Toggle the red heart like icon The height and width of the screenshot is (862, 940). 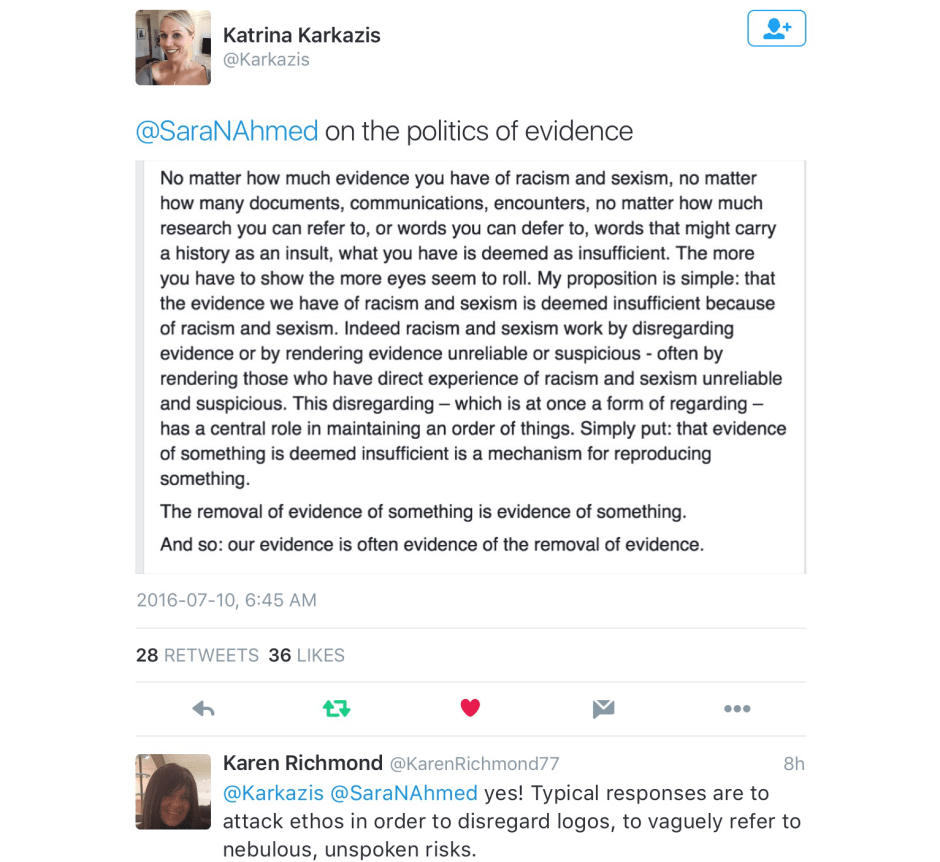click(x=470, y=708)
